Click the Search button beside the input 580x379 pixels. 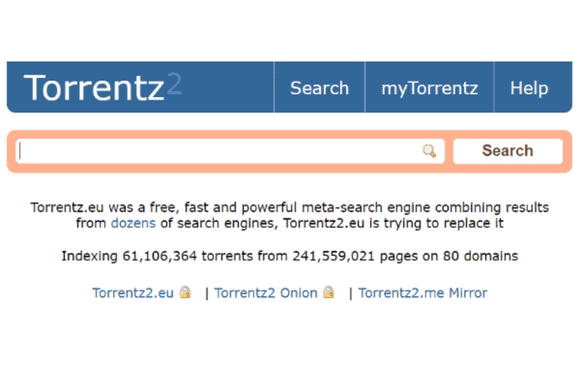pyautogui.click(x=508, y=151)
